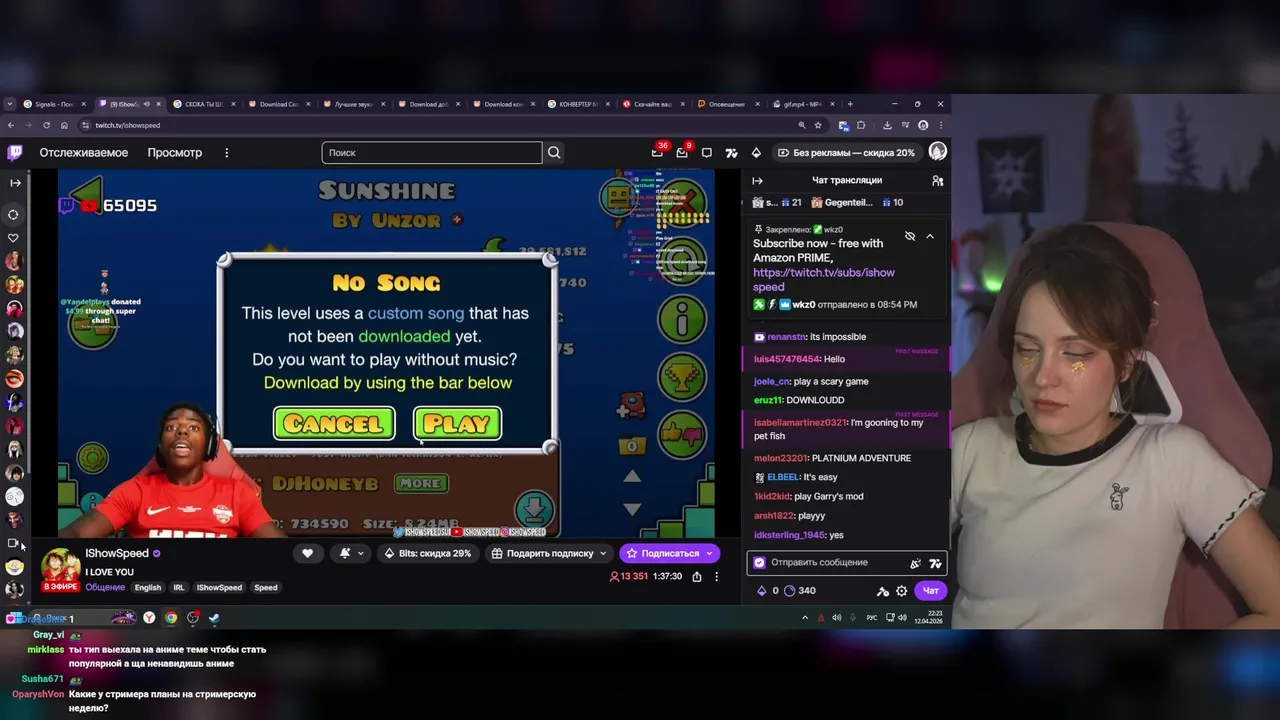Open pinned twitch.tv/subs/ishowspeed link
Viewport: 1280px width, 720px height.
824,279
